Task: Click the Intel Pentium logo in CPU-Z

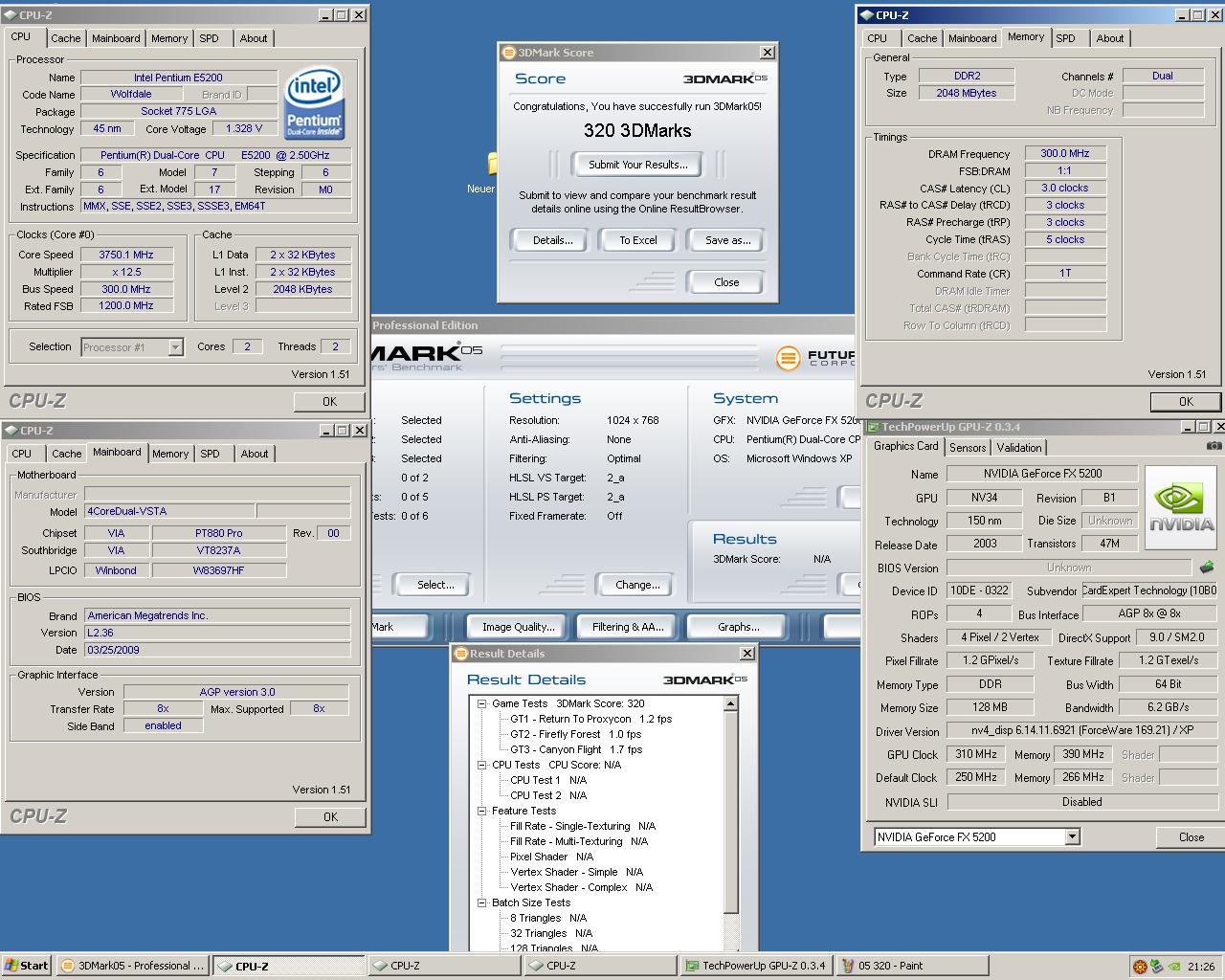Action: (x=315, y=103)
